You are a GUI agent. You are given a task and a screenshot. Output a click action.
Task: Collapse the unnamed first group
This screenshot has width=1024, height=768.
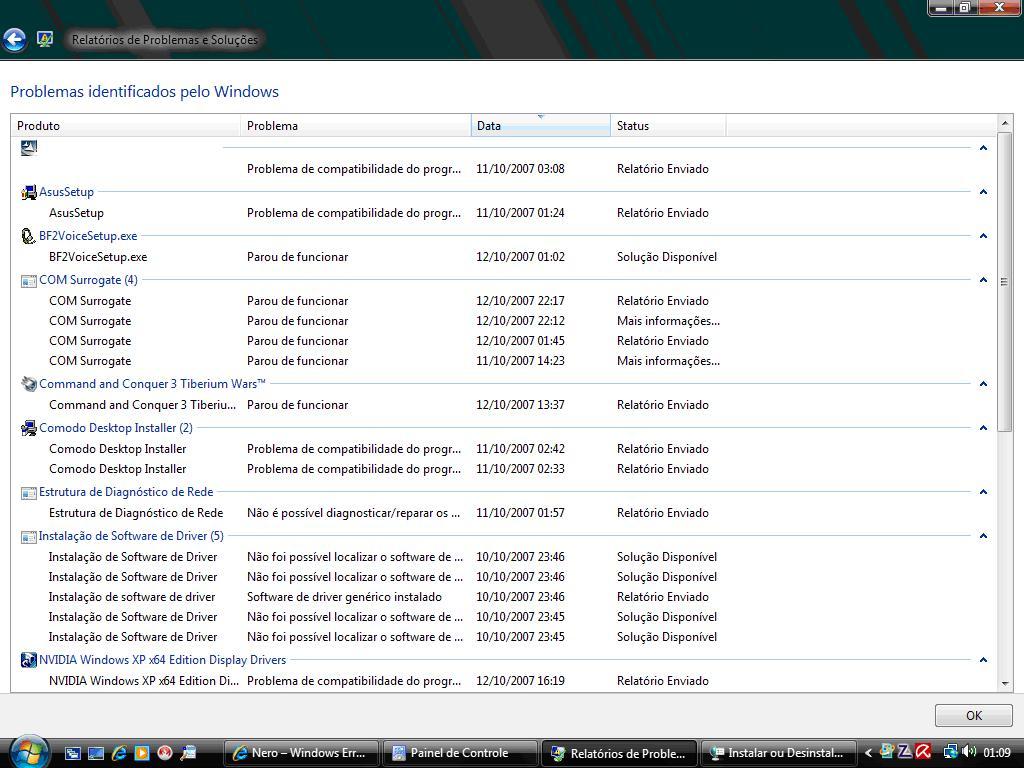tap(983, 148)
